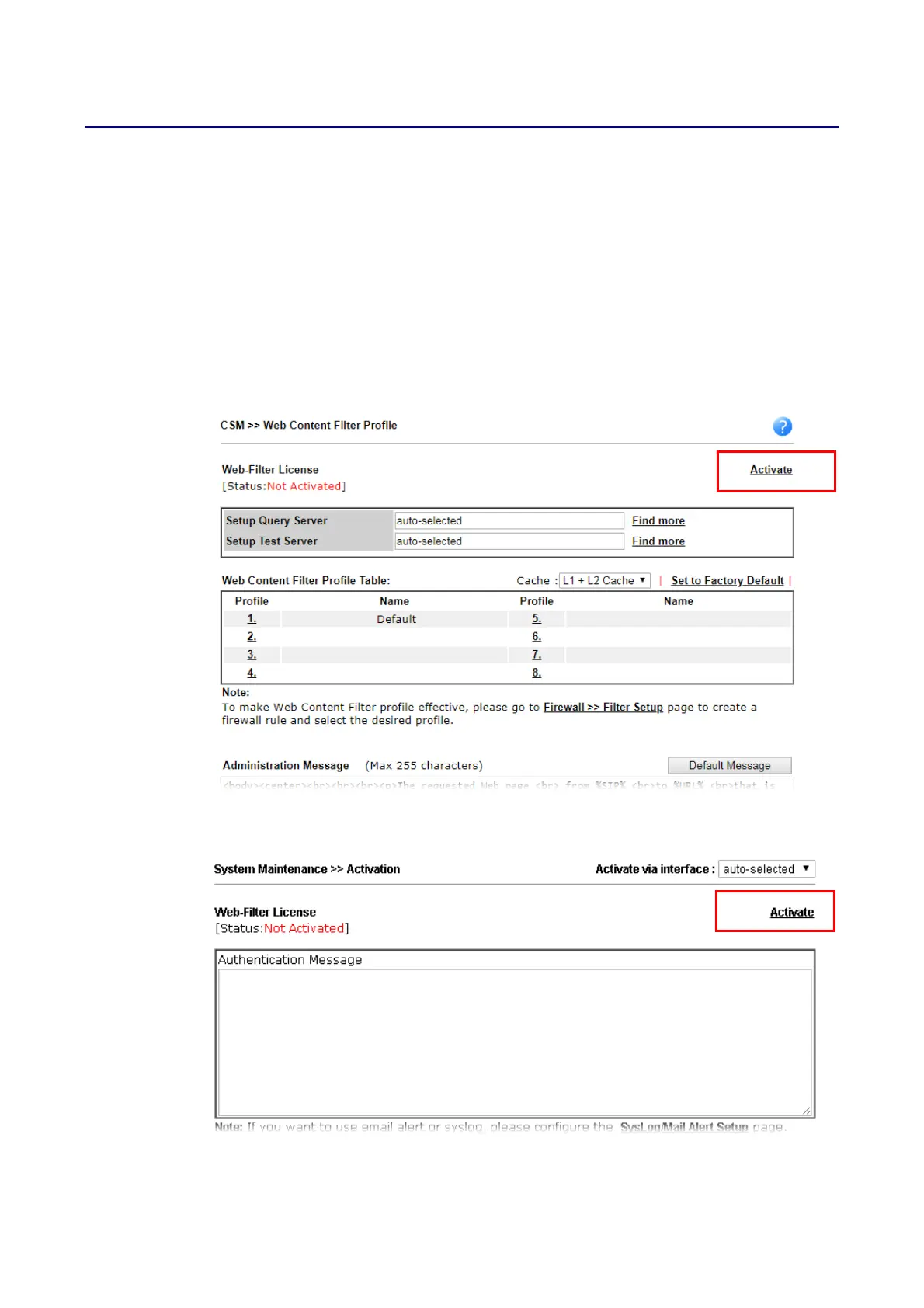Open profile 4 link
The height and width of the screenshot is (1308, 924).
click(252, 673)
